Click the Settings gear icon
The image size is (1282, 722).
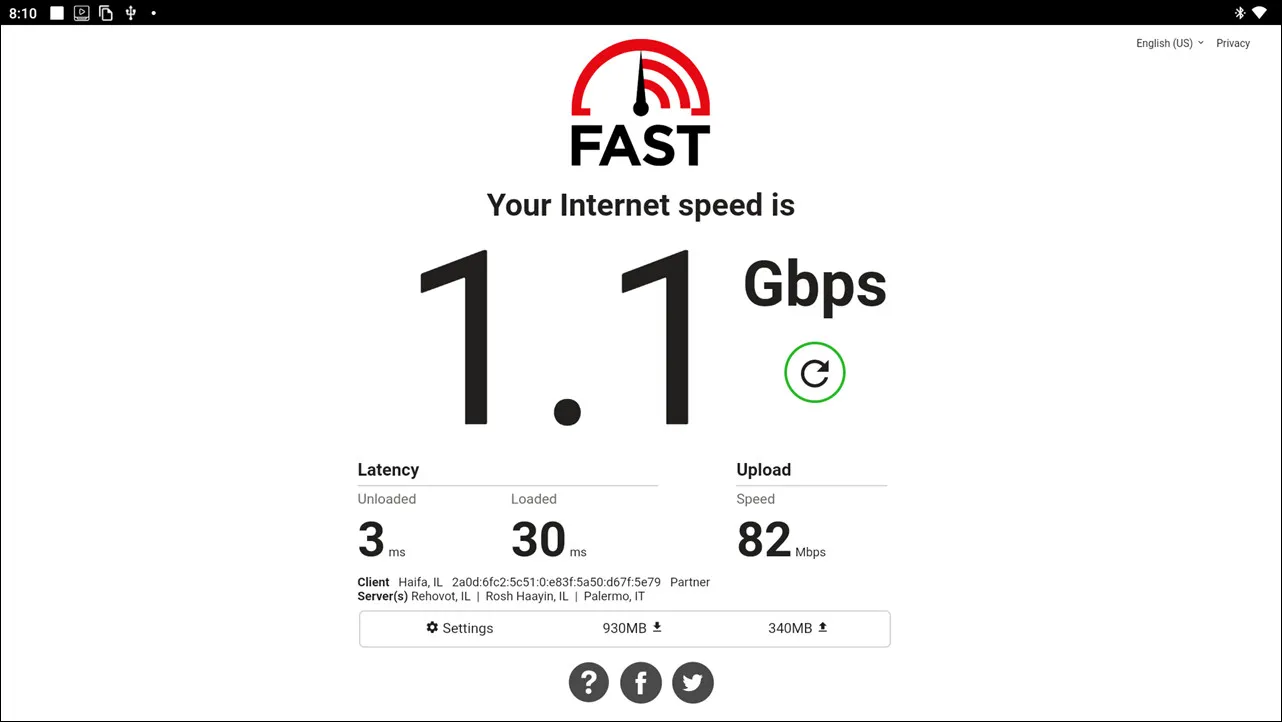[432, 627]
